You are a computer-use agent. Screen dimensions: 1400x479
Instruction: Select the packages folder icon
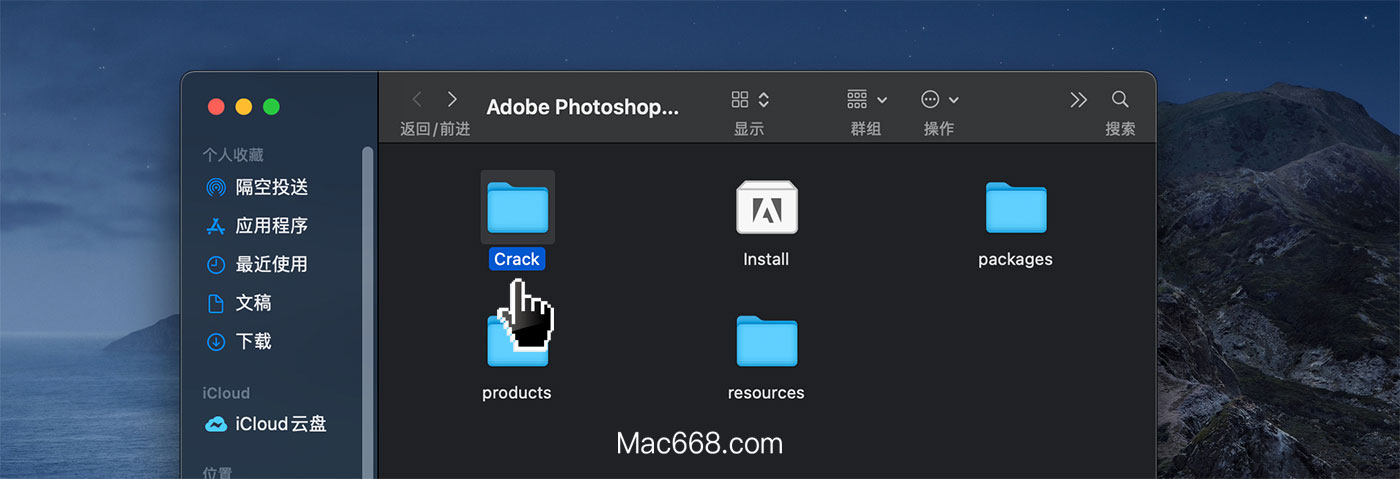click(1015, 207)
